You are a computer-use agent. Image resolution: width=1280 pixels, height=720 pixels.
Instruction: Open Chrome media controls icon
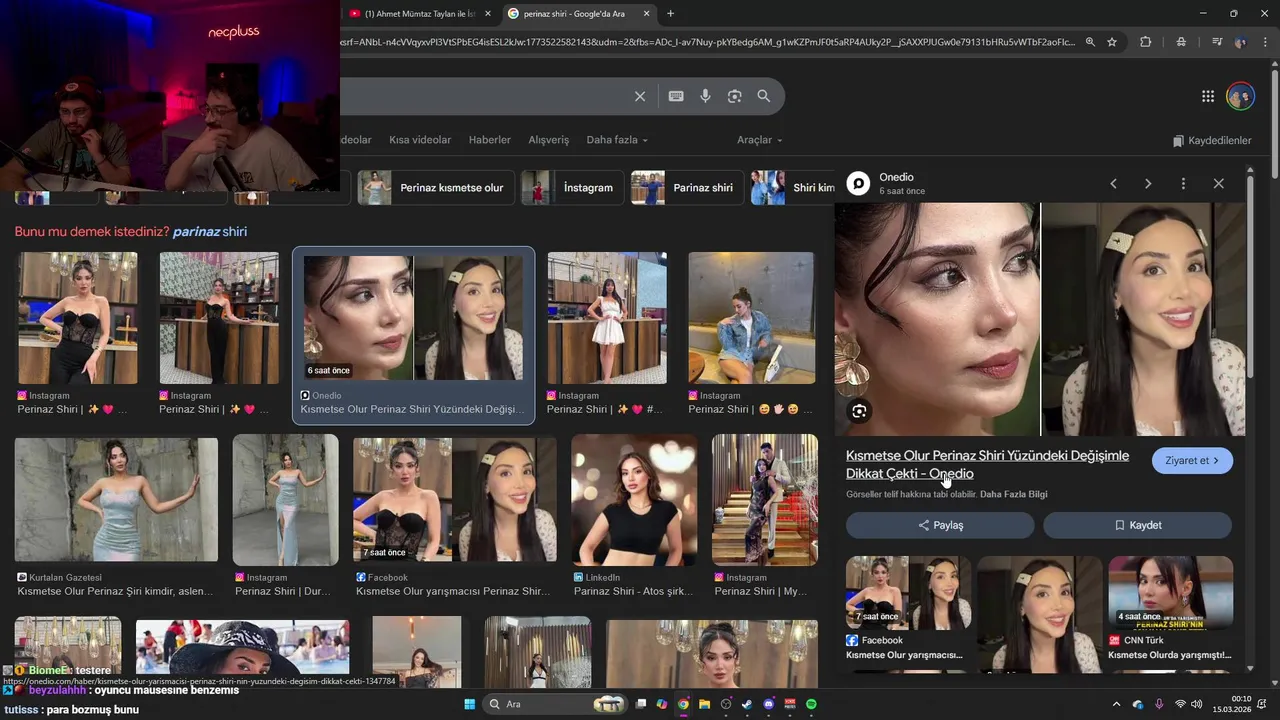(x=1217, y=42)
